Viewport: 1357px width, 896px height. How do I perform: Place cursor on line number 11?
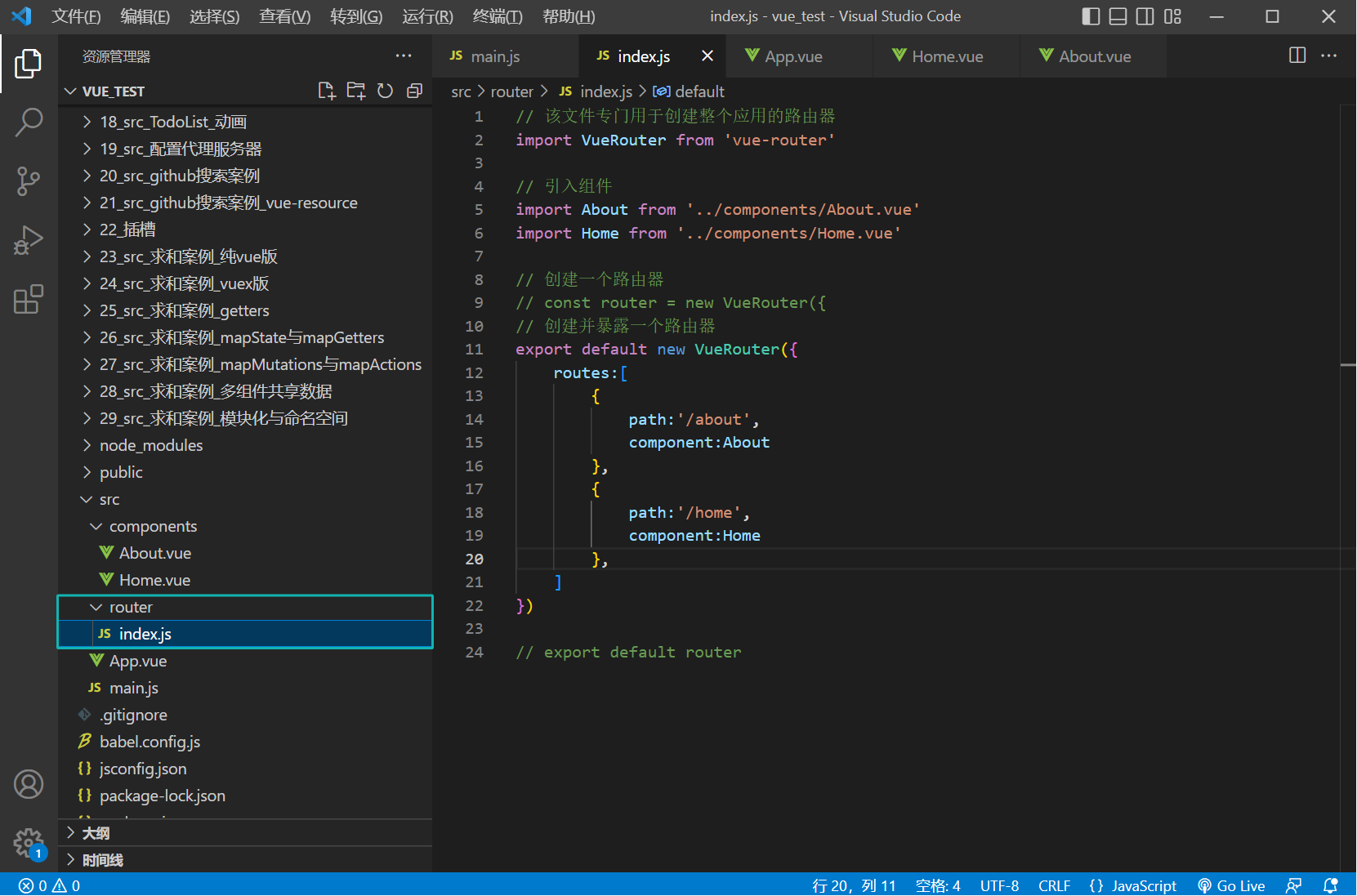click(475, 349)
